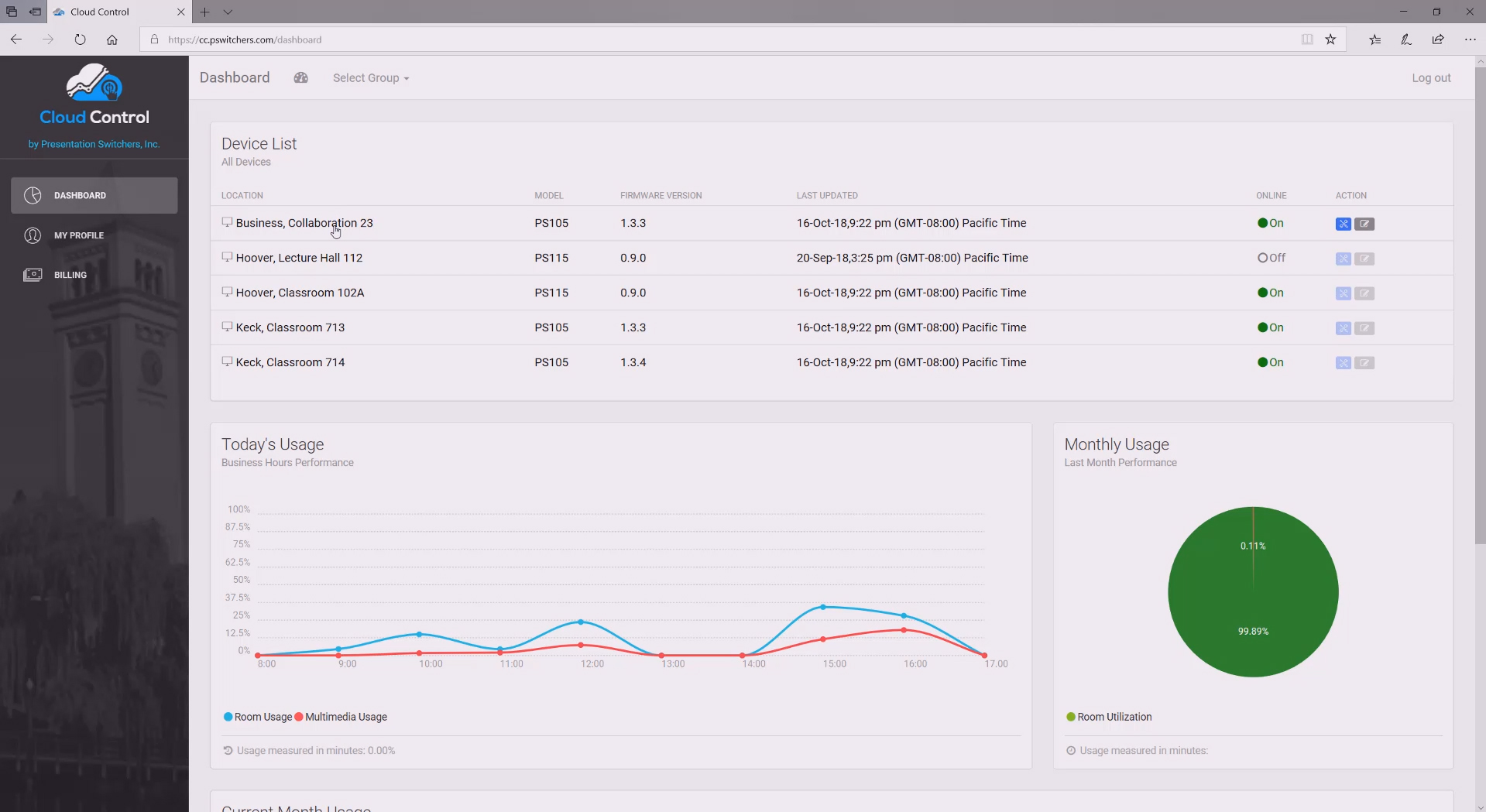Screen dimensions: 1486x812
Task: Click the Log out link
Action: pyautogui.click(x=1431, y=78)
